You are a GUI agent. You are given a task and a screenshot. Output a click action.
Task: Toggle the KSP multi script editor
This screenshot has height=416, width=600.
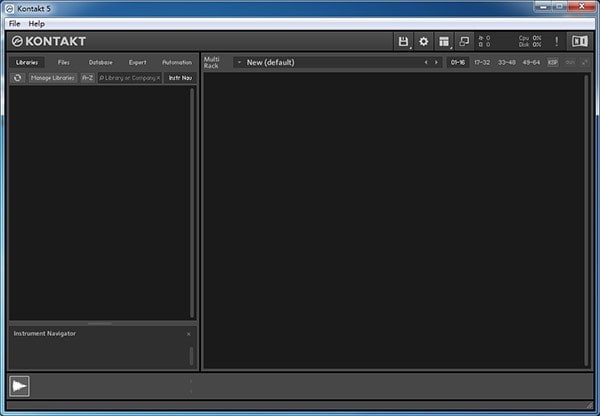[553, 62]
